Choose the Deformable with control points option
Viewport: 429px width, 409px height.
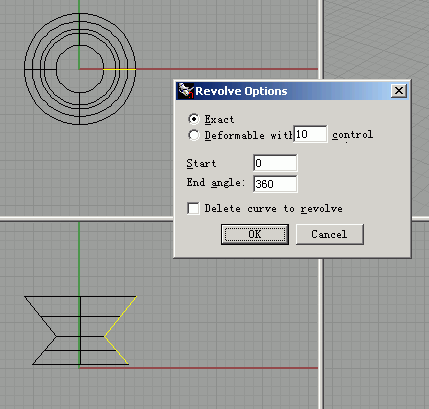point(194,135)
